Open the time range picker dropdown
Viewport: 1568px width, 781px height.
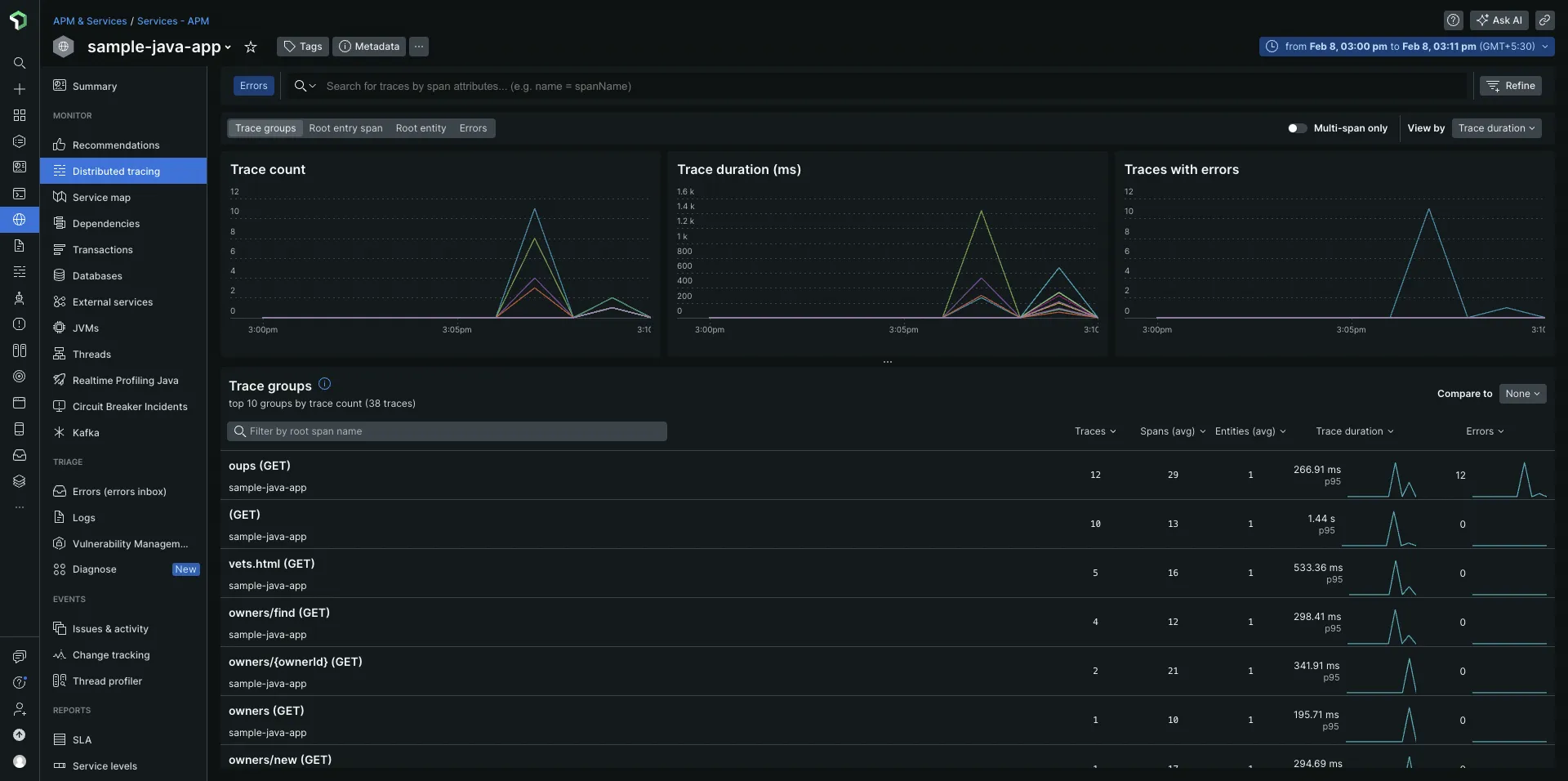pyautogui.click(x=1406, y=47)
